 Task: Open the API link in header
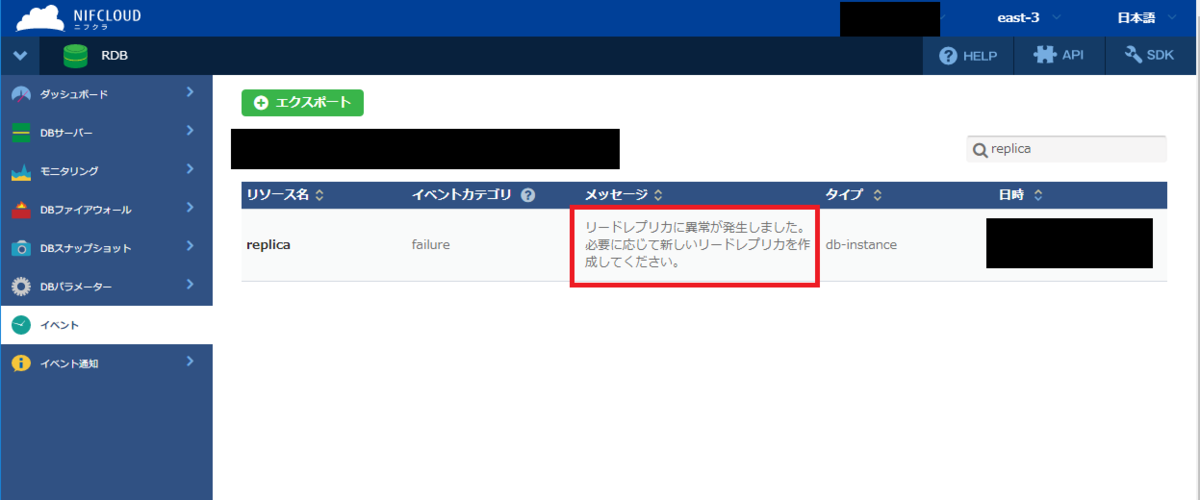(1059, 56)
